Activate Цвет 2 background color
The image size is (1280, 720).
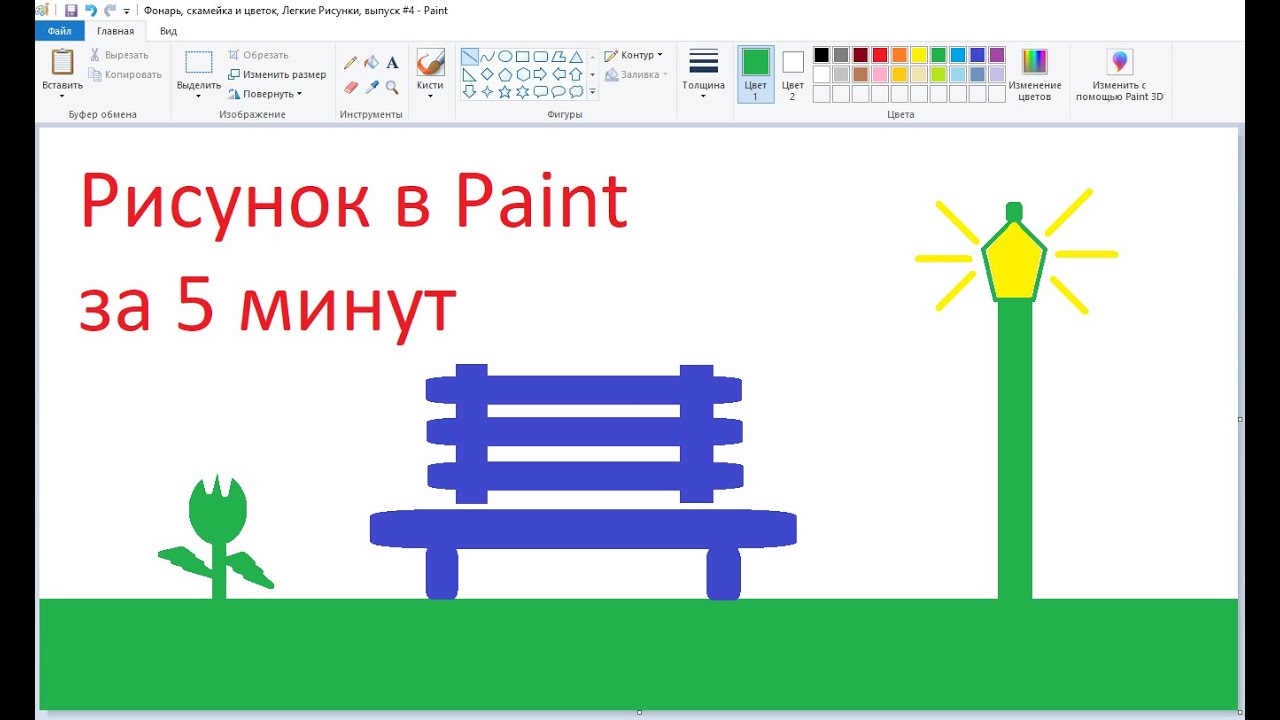(x=792, y=74)
